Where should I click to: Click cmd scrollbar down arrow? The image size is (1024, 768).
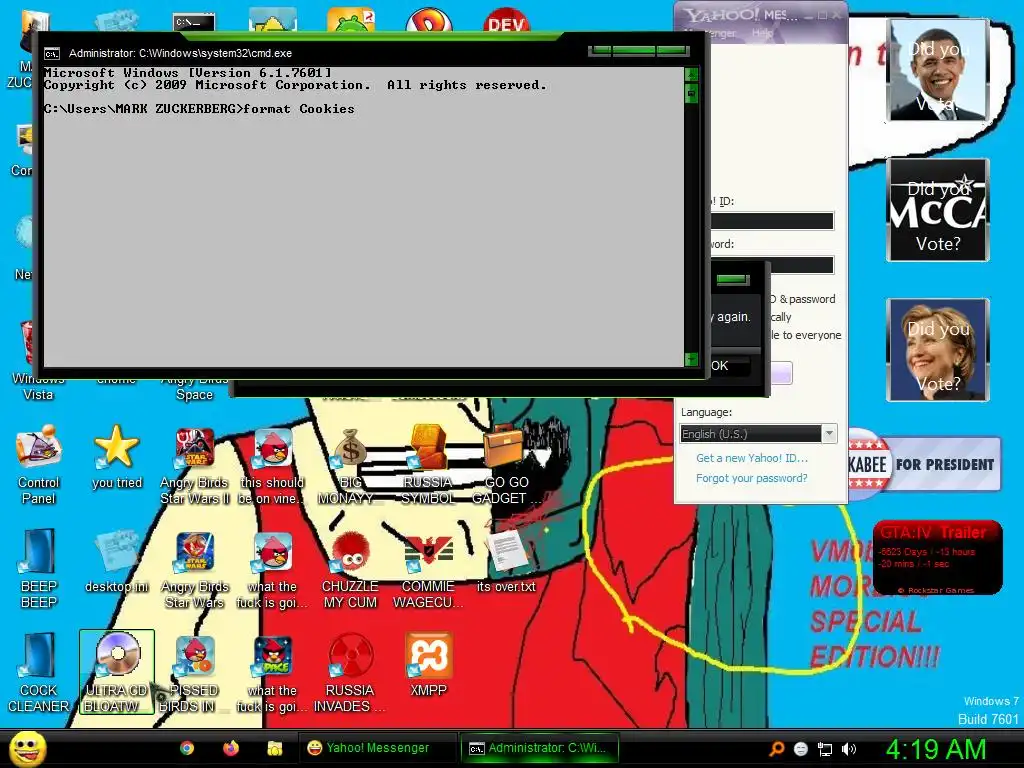[691, 359]
